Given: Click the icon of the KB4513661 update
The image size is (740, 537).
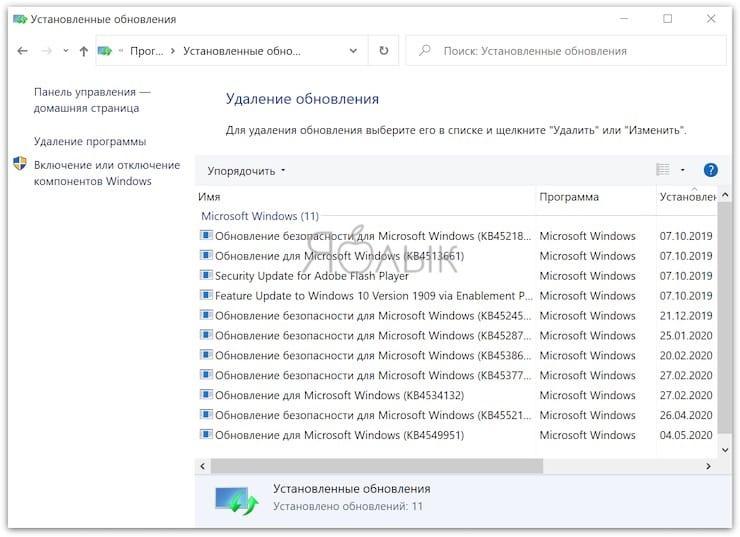Looking at the screenshot, I should (x=206, y=255).
